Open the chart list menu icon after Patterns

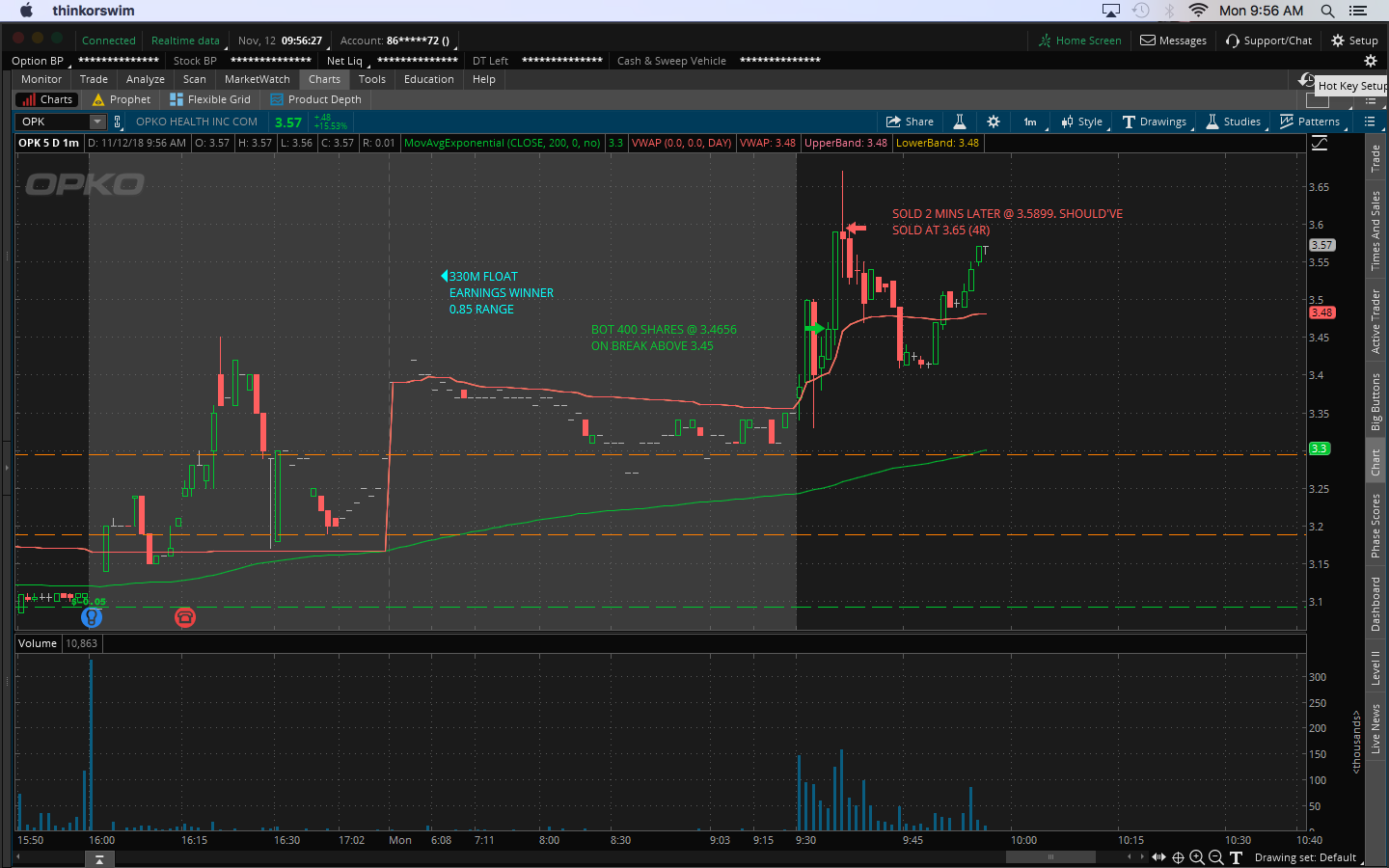[1370, 122]
